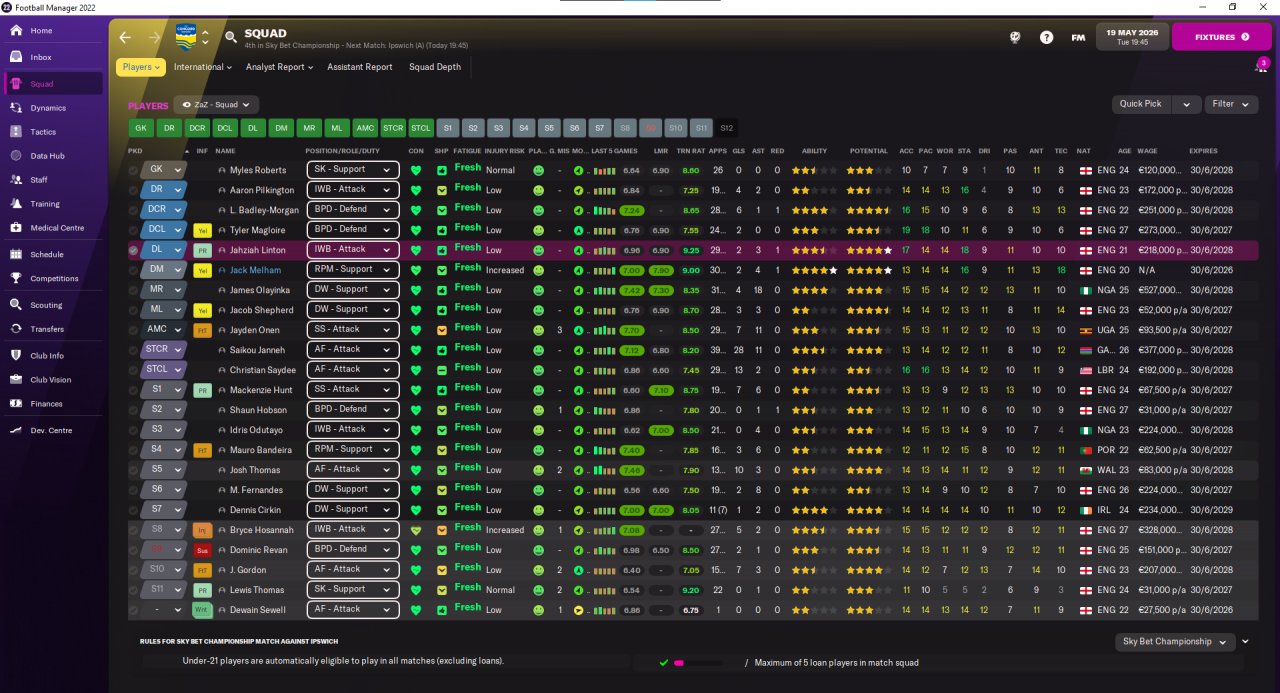Screen dimensions: 1280x693
Task: Open Jayden Onen's AMC position dropdown
Action: pos(164,330)
